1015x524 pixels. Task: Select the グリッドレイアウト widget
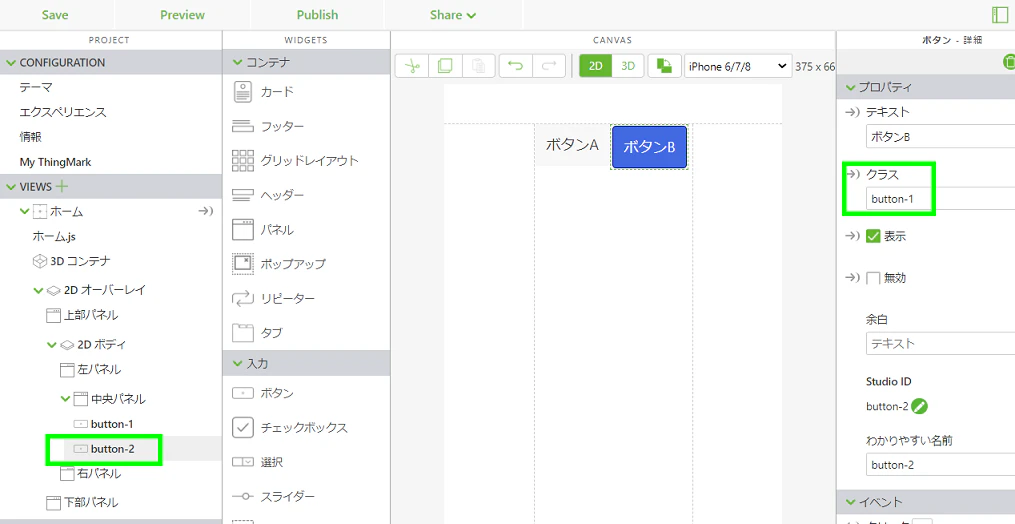(x=295, y=161)
